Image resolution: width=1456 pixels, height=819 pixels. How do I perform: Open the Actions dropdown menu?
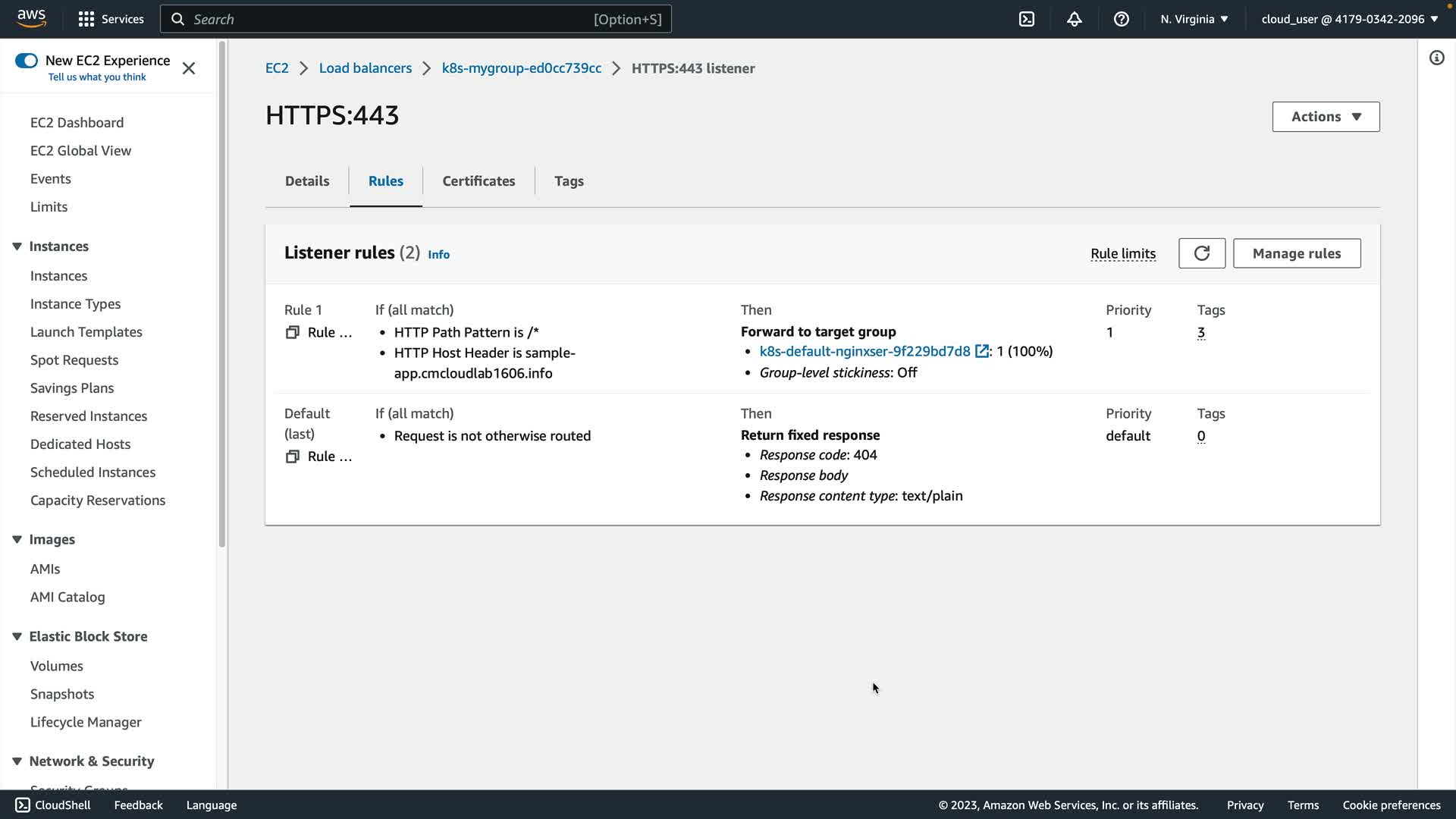pyautogui.click(x=1325, y=117)
